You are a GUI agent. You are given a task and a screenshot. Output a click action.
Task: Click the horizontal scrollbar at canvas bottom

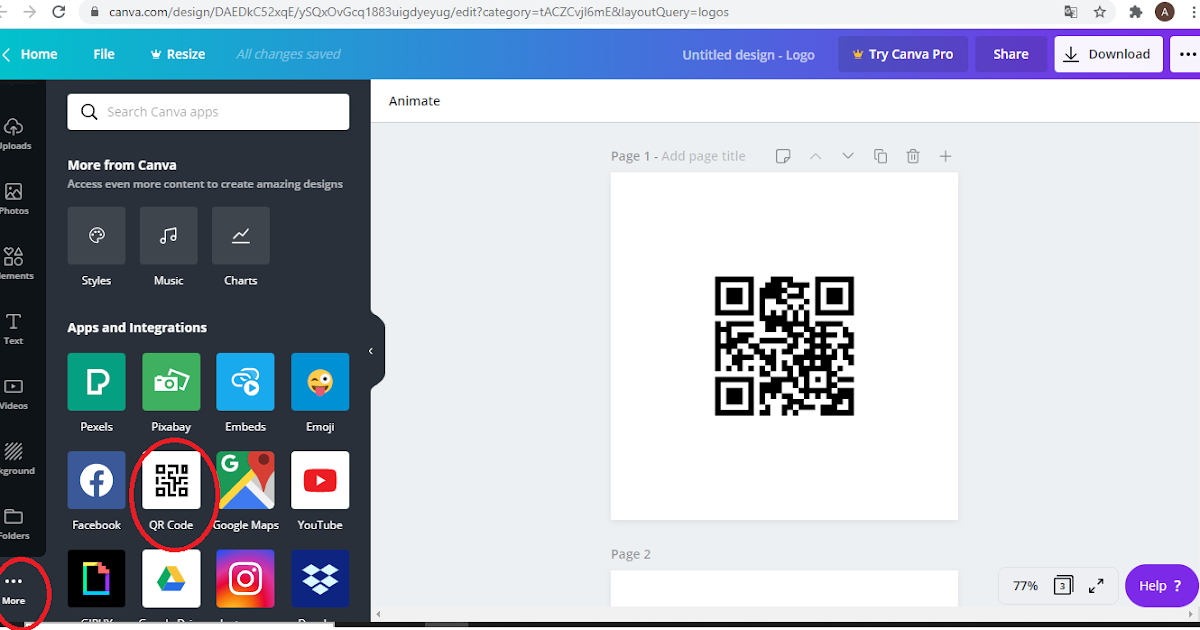[785, 613]
